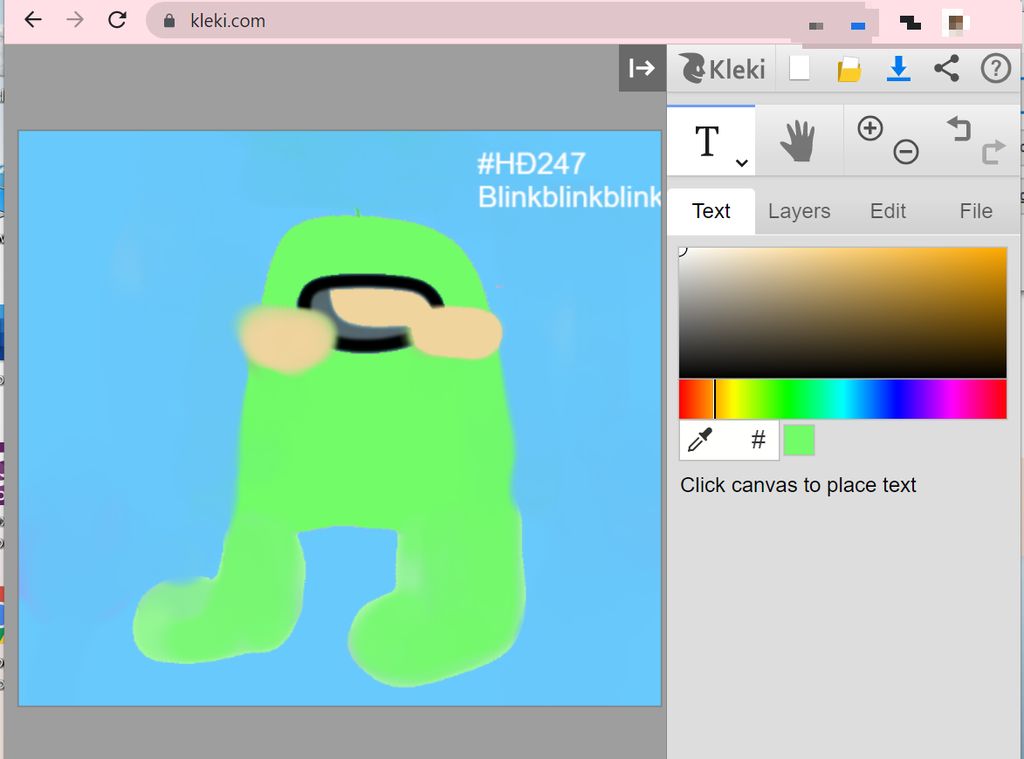Go forward in the browser
The width and height of the screenshot is (1024, 759).
click(x=75, y=20)
